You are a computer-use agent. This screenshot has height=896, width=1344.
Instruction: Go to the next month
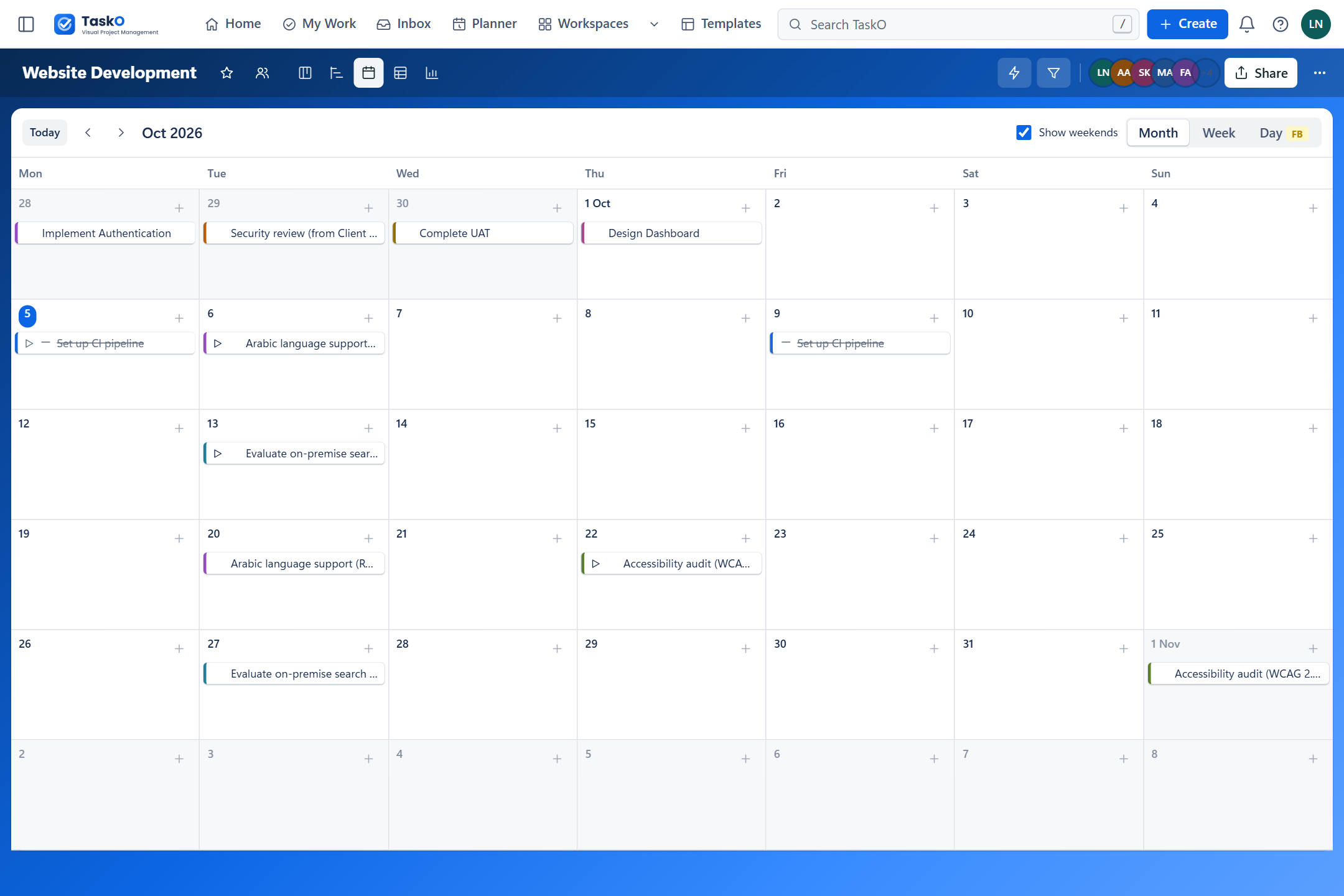121,133
